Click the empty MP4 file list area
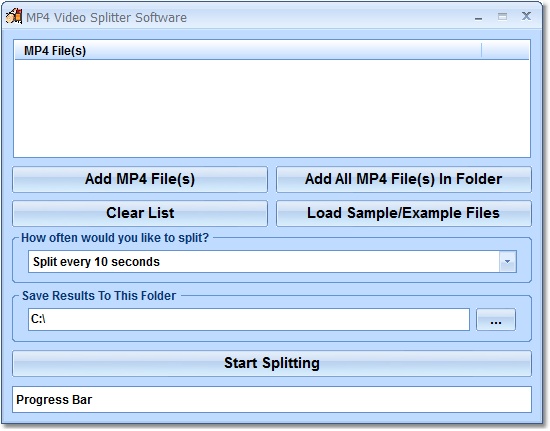 coord(272,108)
